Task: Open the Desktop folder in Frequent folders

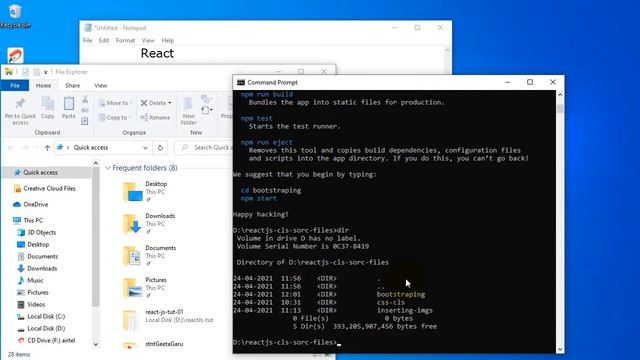Action: 145,192
